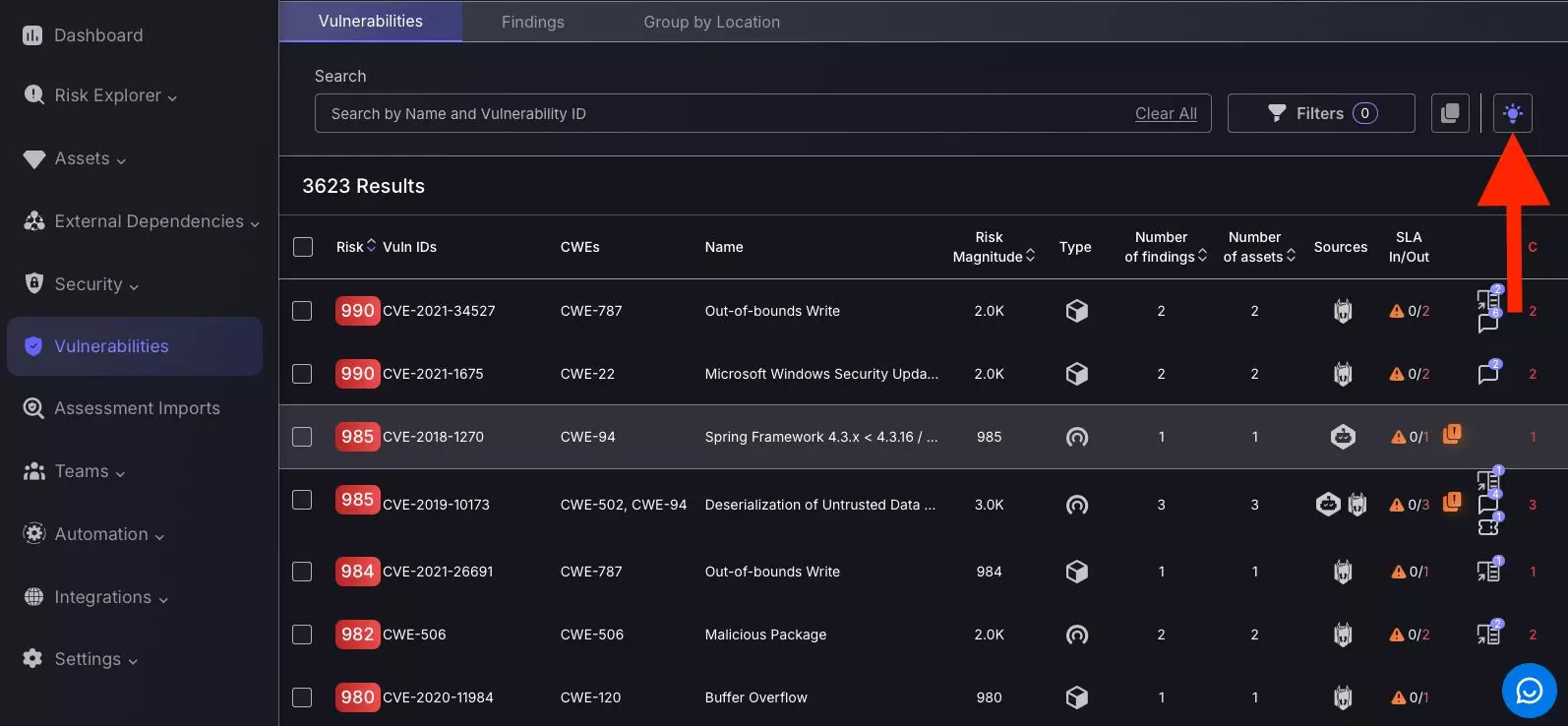Expand the Automation sidebar section
This screenshot has width=1568, height=726.
tap(93, 534)
